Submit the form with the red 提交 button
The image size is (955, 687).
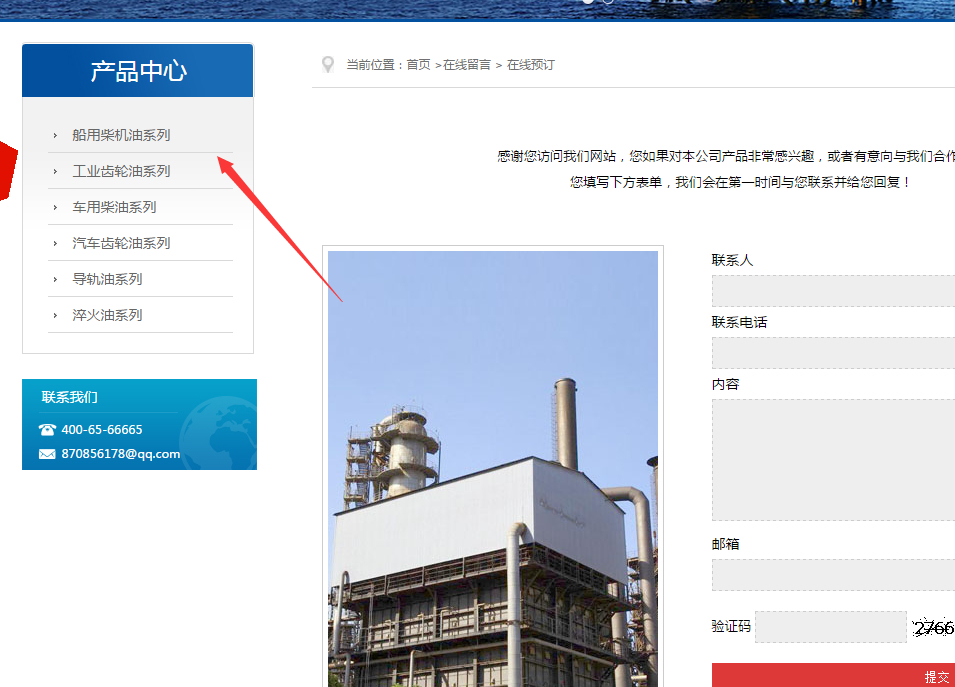pos(834,676)
